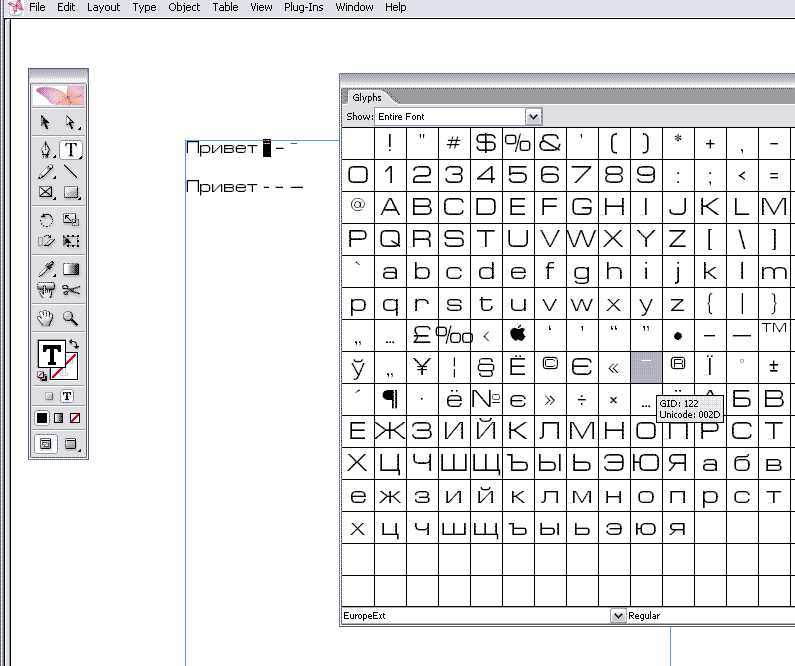The height and width of the screenshot is (666, 795).
Task: Click the Entire Font combo field
Action: [450, 117]
